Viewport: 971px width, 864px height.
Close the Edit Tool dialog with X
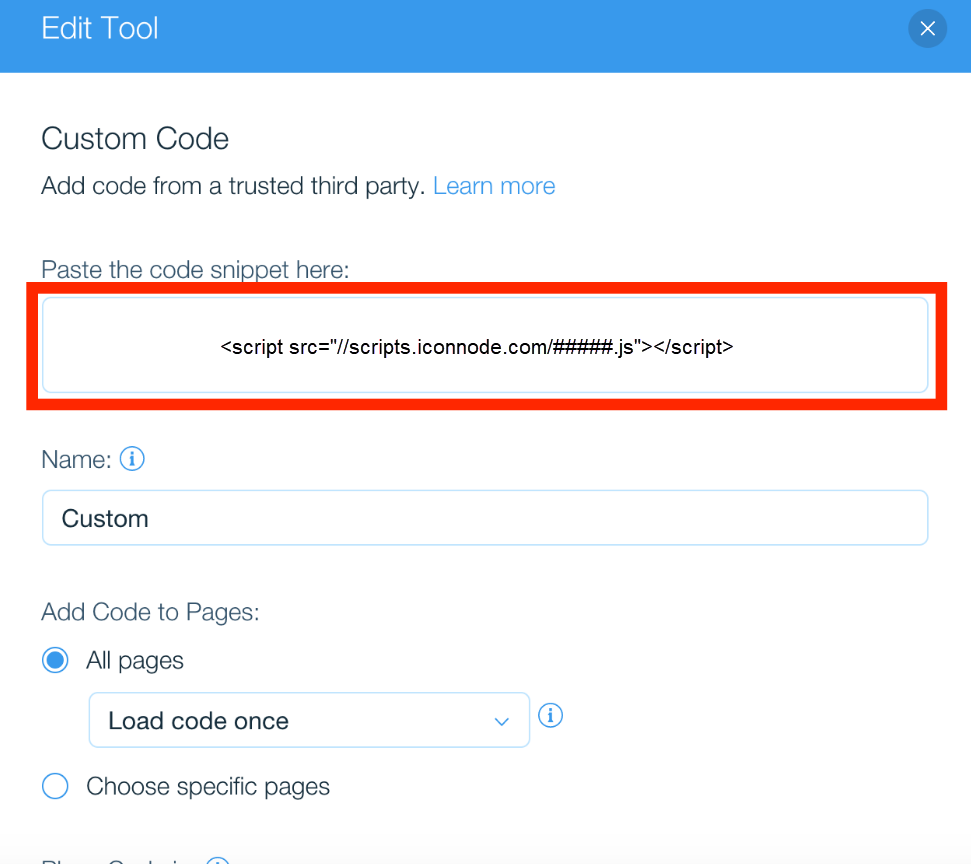click(x=927, y=28)
